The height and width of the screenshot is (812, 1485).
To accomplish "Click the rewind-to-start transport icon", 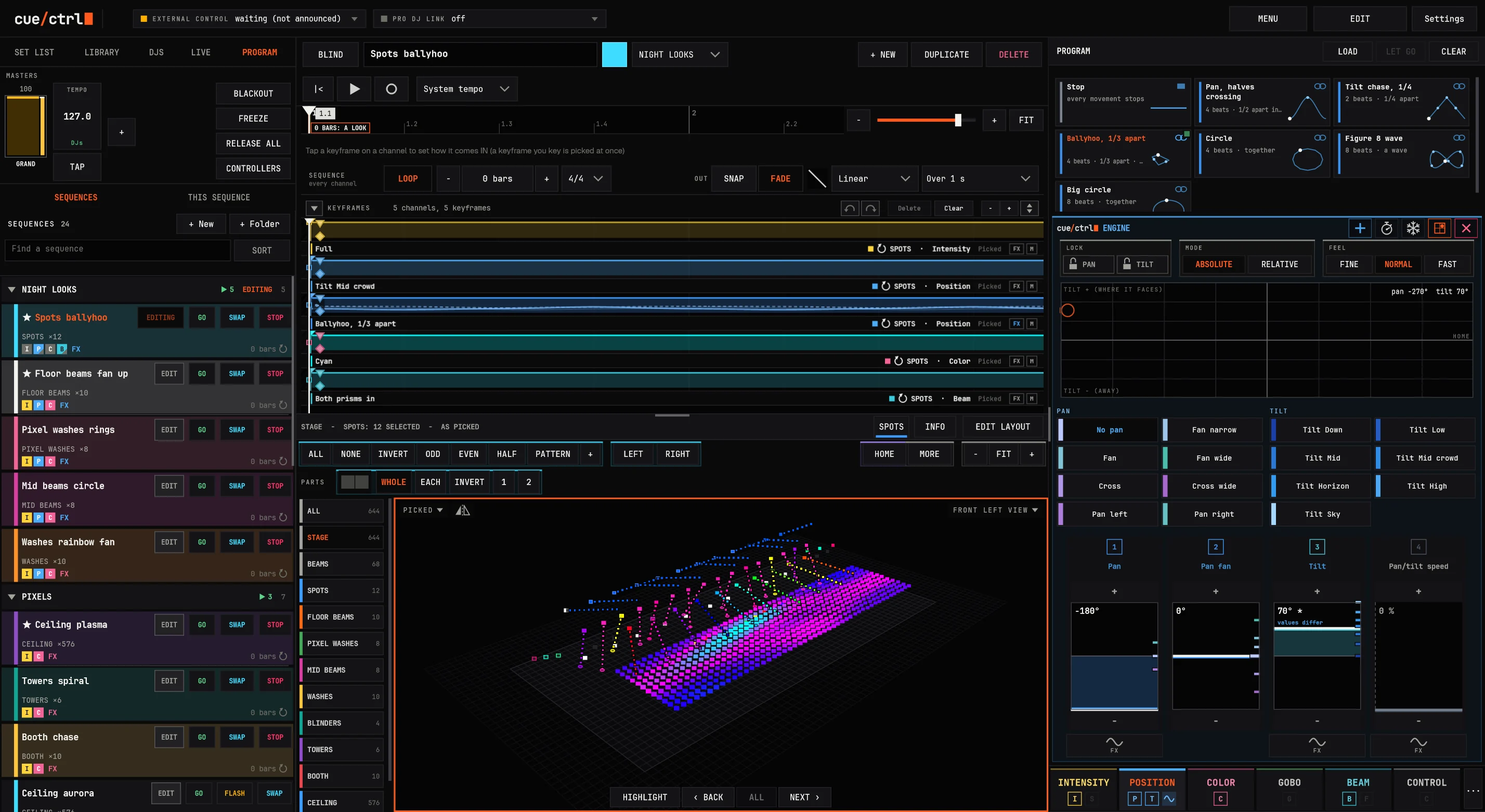I will 318,89.
